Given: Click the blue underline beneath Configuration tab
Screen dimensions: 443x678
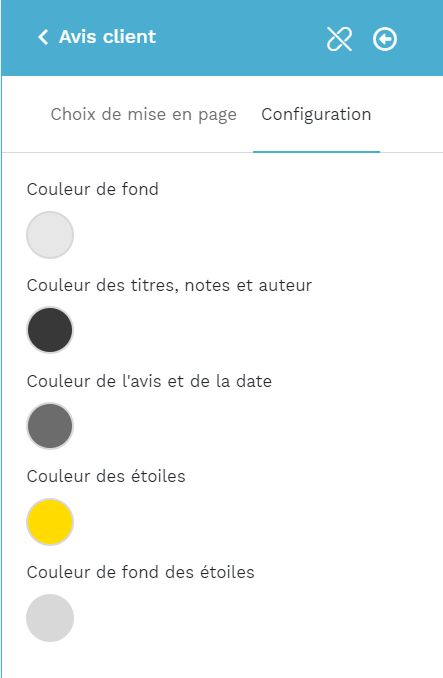Looking at the screenshot, I should click(x=316, y=152).
